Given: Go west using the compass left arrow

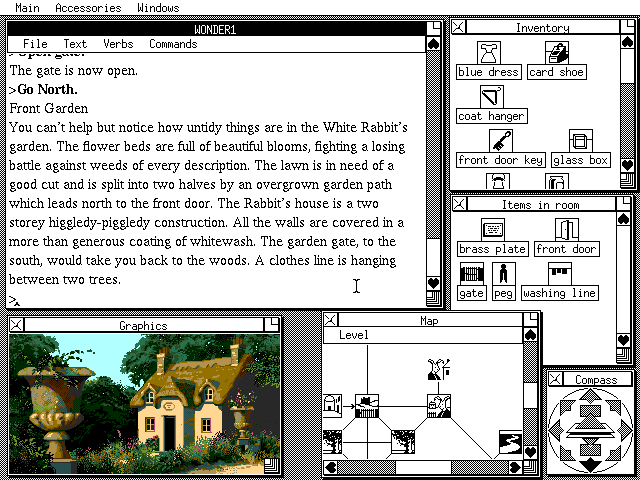Looking at the screenshot, I should point(554,429).
